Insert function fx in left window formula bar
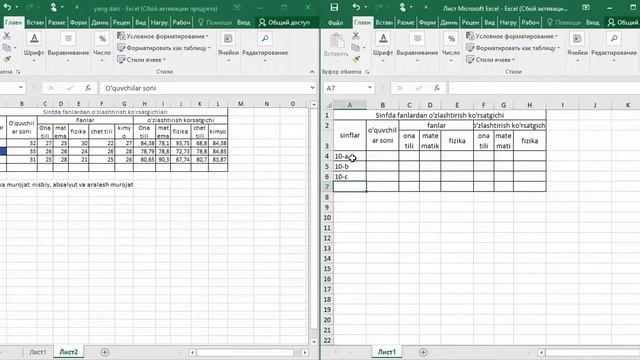This screenshot has width=640, height=360. pyautogui.click(x=88, y=88)
